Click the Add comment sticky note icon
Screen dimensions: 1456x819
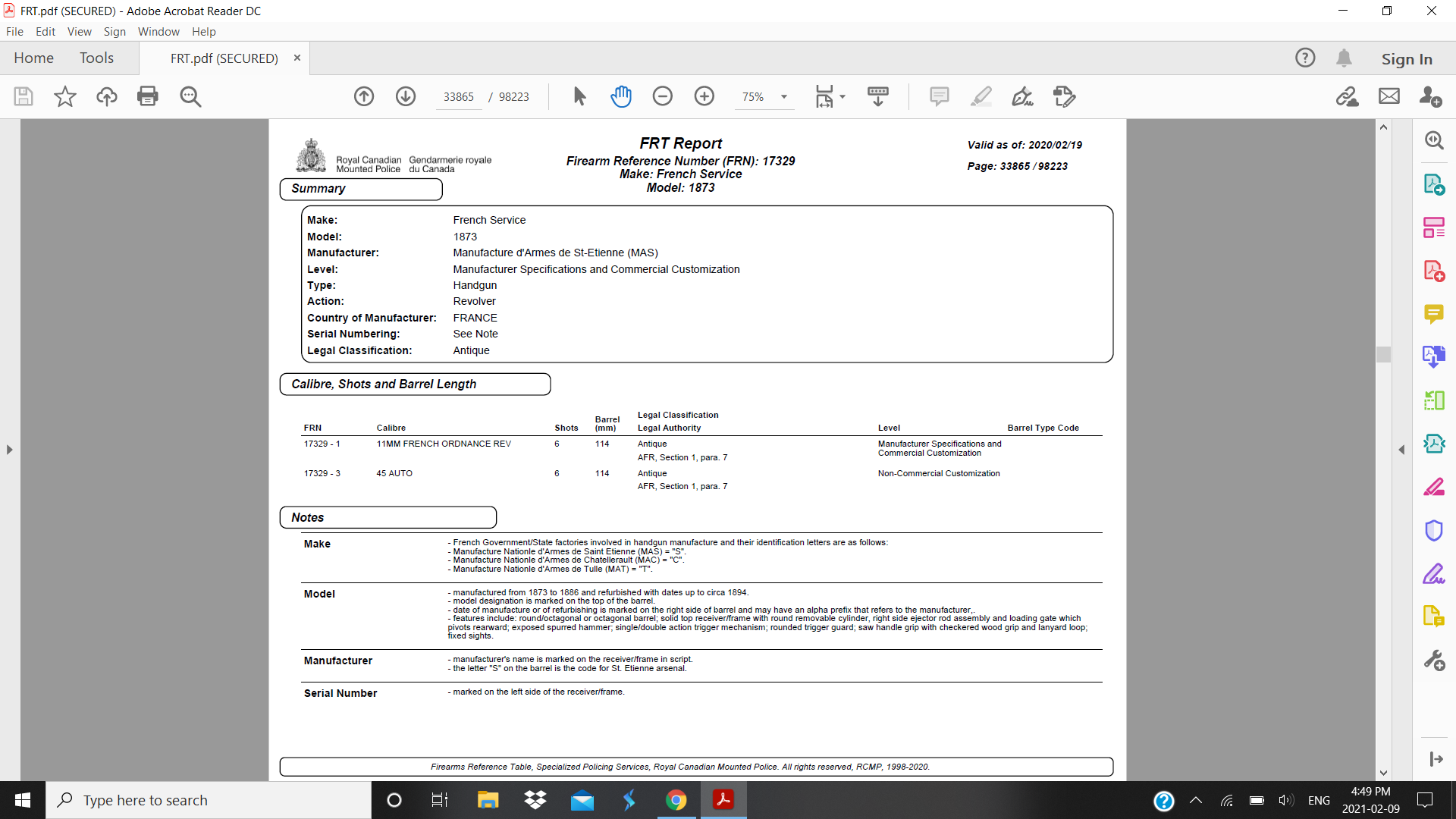[939, 96]
